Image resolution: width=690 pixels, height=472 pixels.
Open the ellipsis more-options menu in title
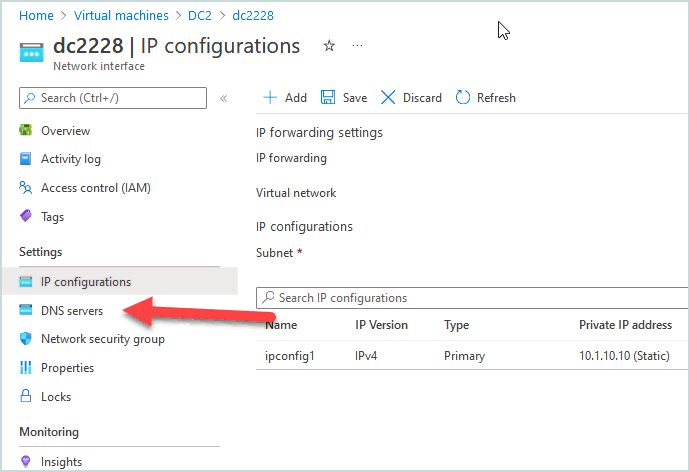pos(357,45)
